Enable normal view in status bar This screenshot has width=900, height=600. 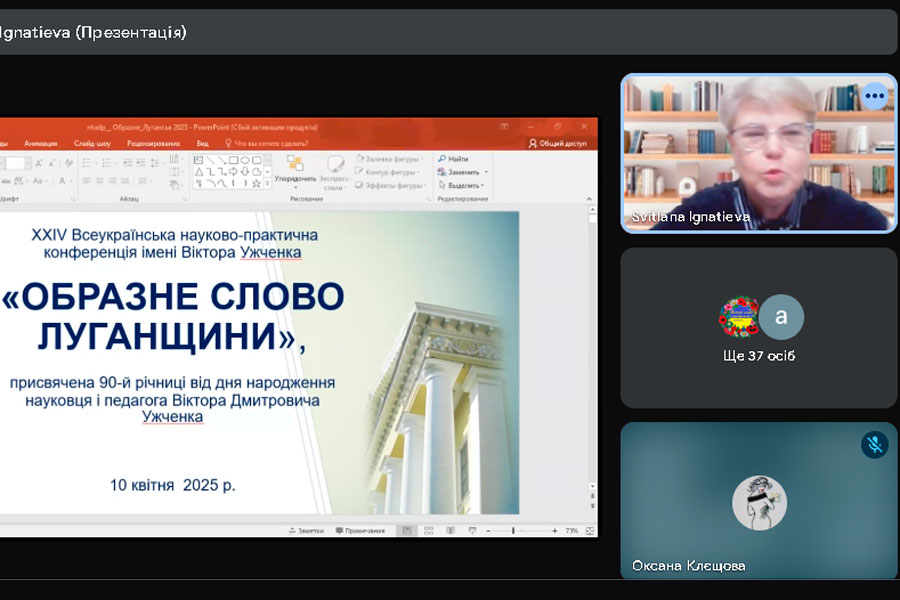pyautogui.click(x=406, y=531)
